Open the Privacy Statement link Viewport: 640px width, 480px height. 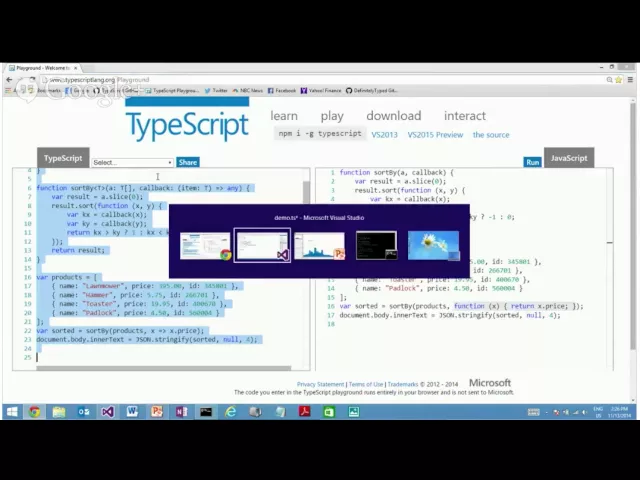[320, 384]
